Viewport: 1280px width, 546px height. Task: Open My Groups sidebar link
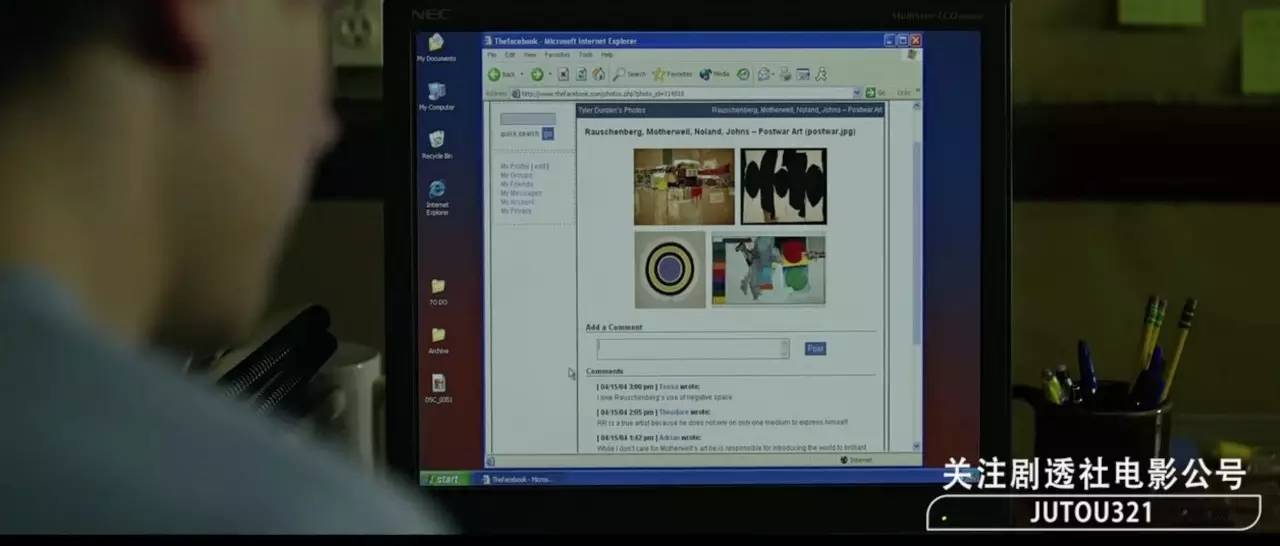(x=516, y=175)
